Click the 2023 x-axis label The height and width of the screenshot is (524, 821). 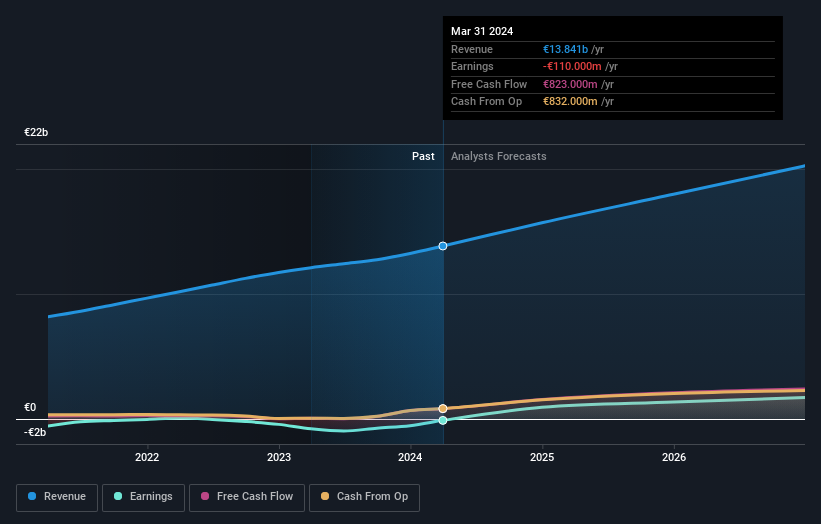279,457
